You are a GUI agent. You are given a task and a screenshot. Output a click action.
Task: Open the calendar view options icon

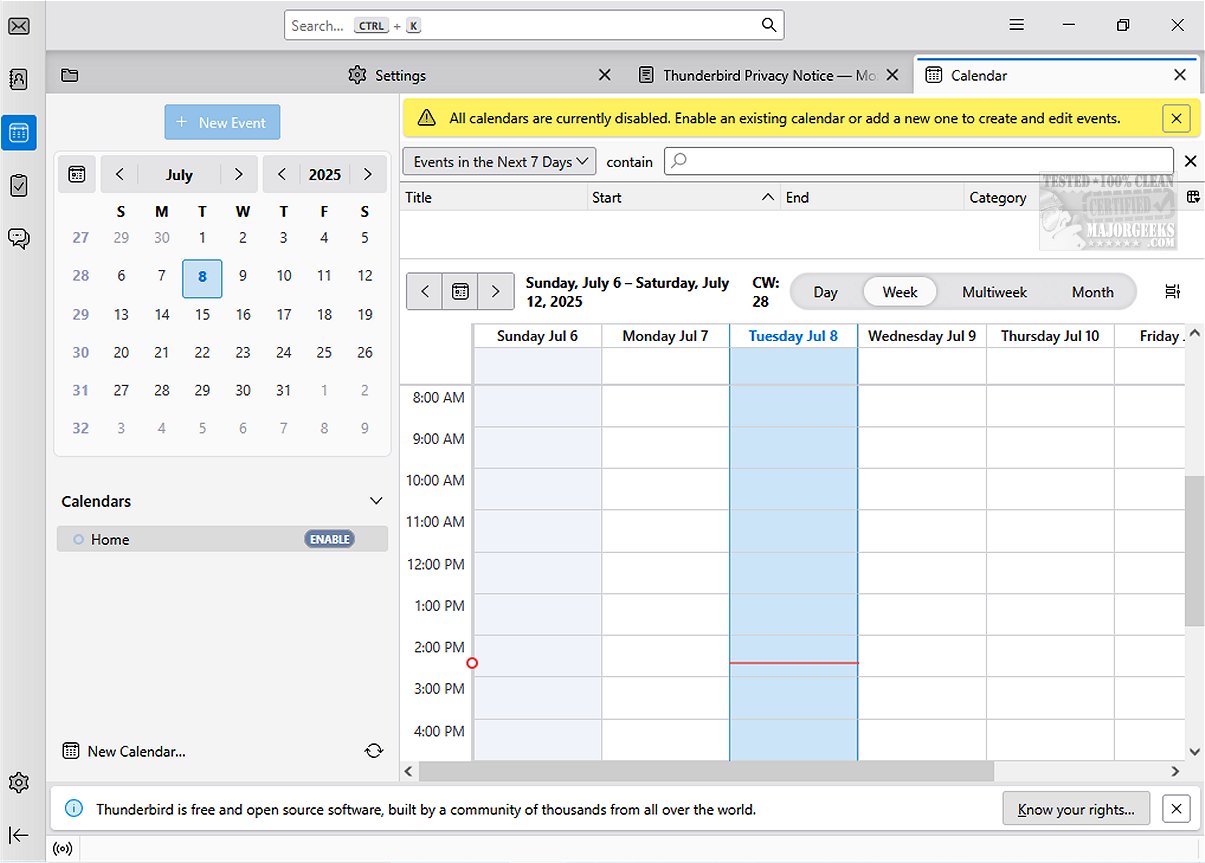pyautogui.click(x=1173, y=291)
